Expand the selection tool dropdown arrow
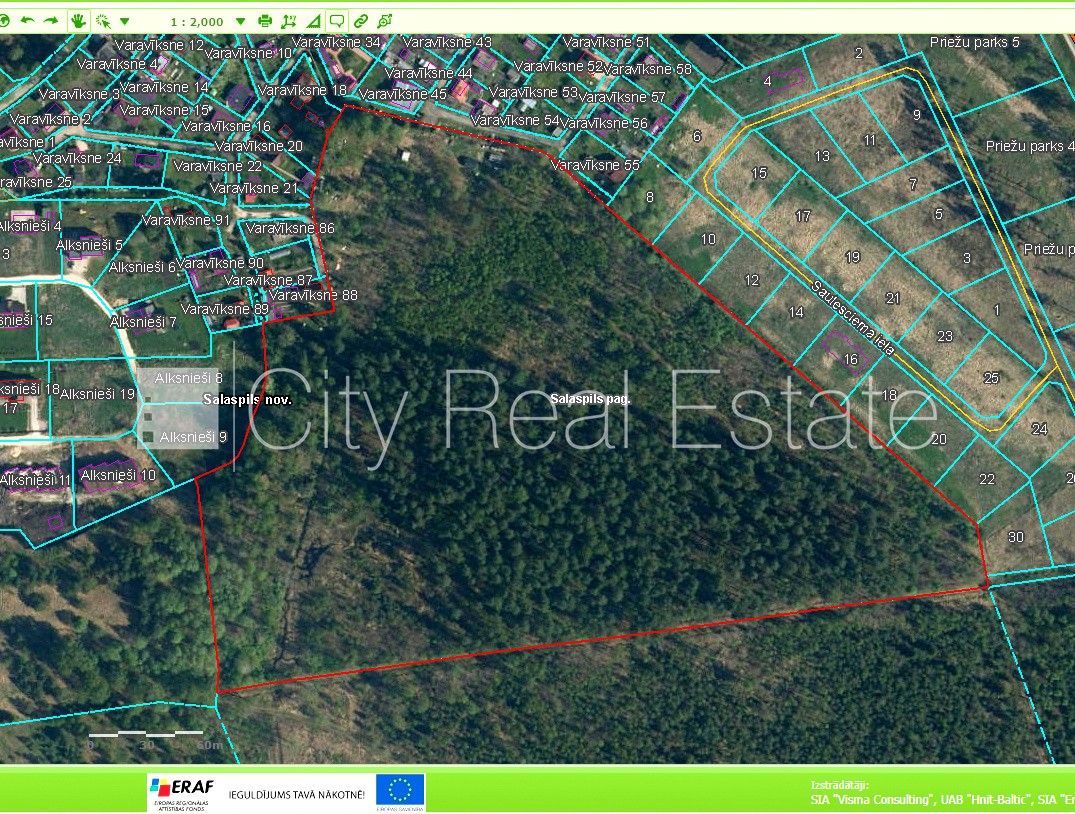This screenshot has height=814, width=1075. 124,21
